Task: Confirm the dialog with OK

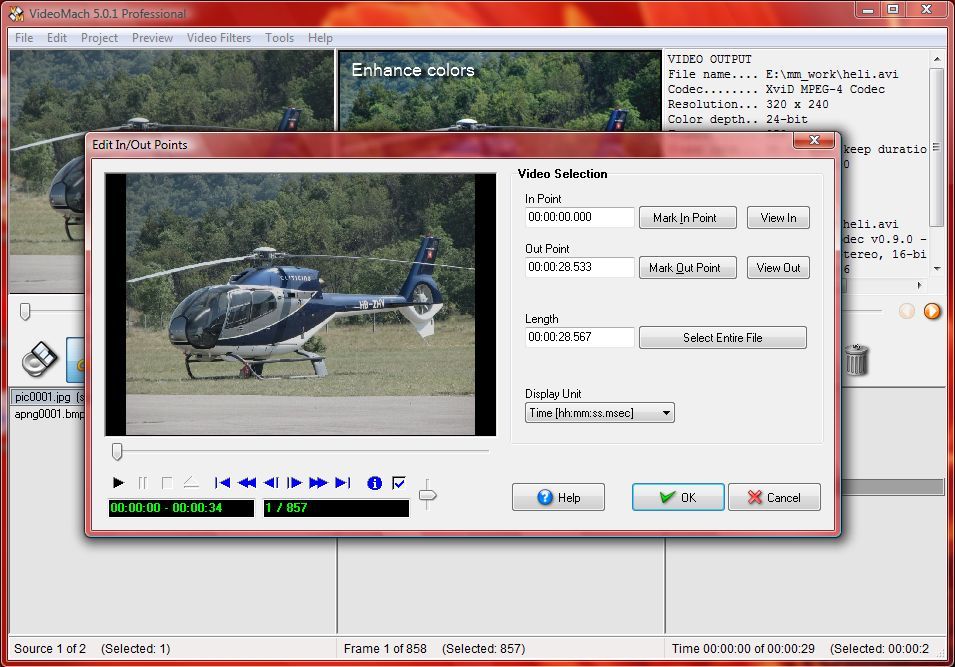Action: 678,497
